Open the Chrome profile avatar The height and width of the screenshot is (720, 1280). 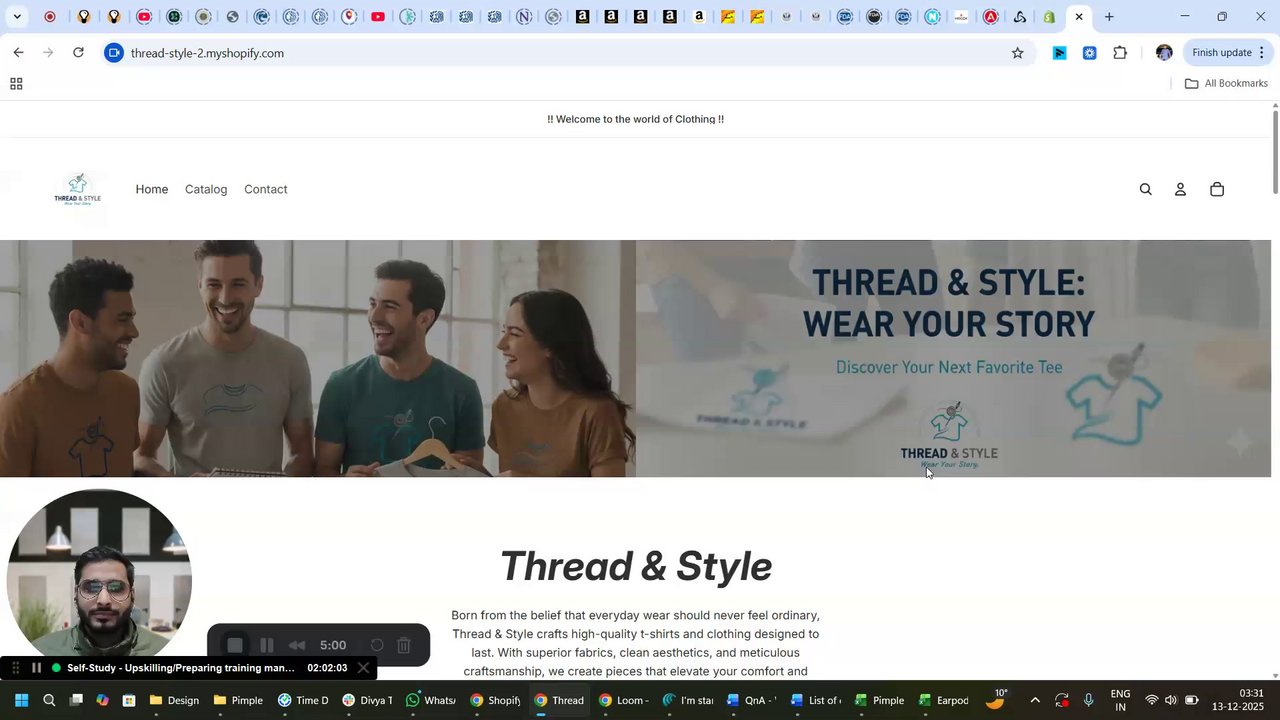tap(1164, 53)
